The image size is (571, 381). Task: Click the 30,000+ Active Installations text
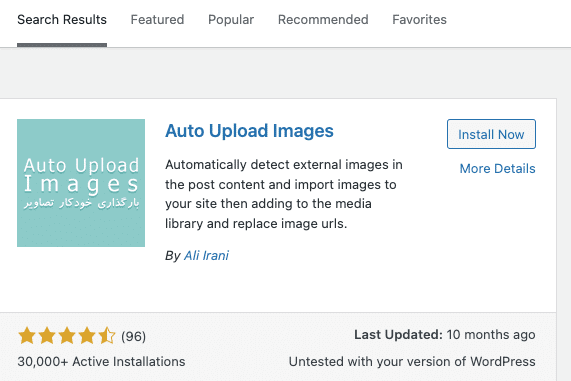101,362
